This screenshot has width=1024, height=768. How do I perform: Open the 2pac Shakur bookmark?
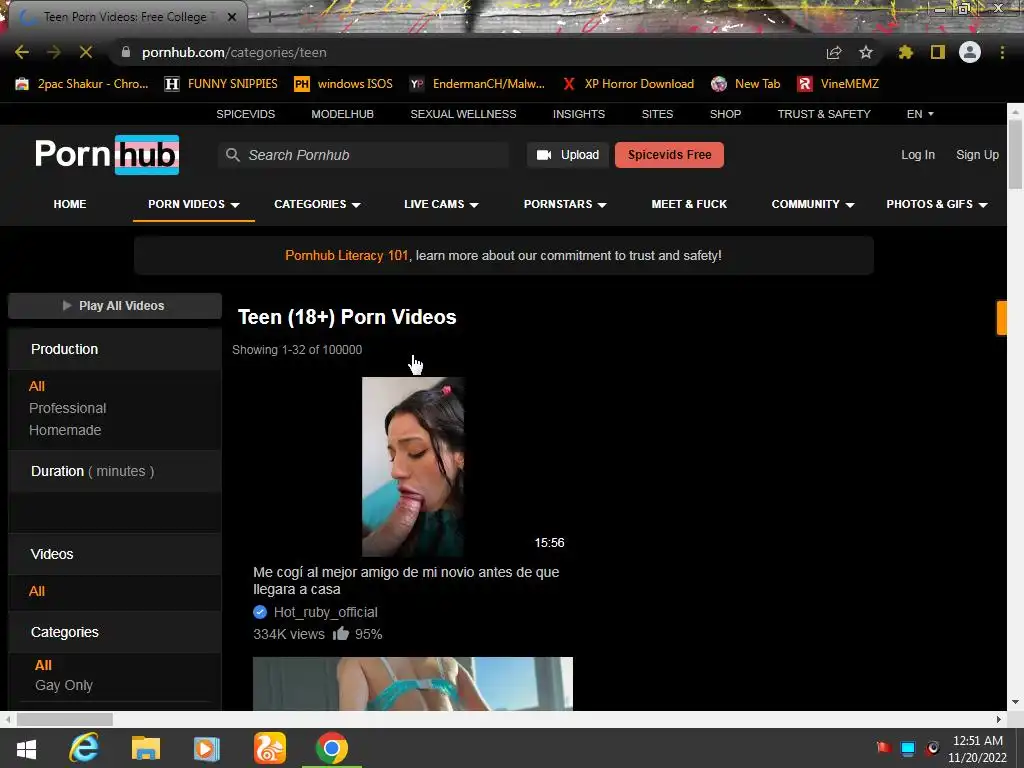(82, 84)
